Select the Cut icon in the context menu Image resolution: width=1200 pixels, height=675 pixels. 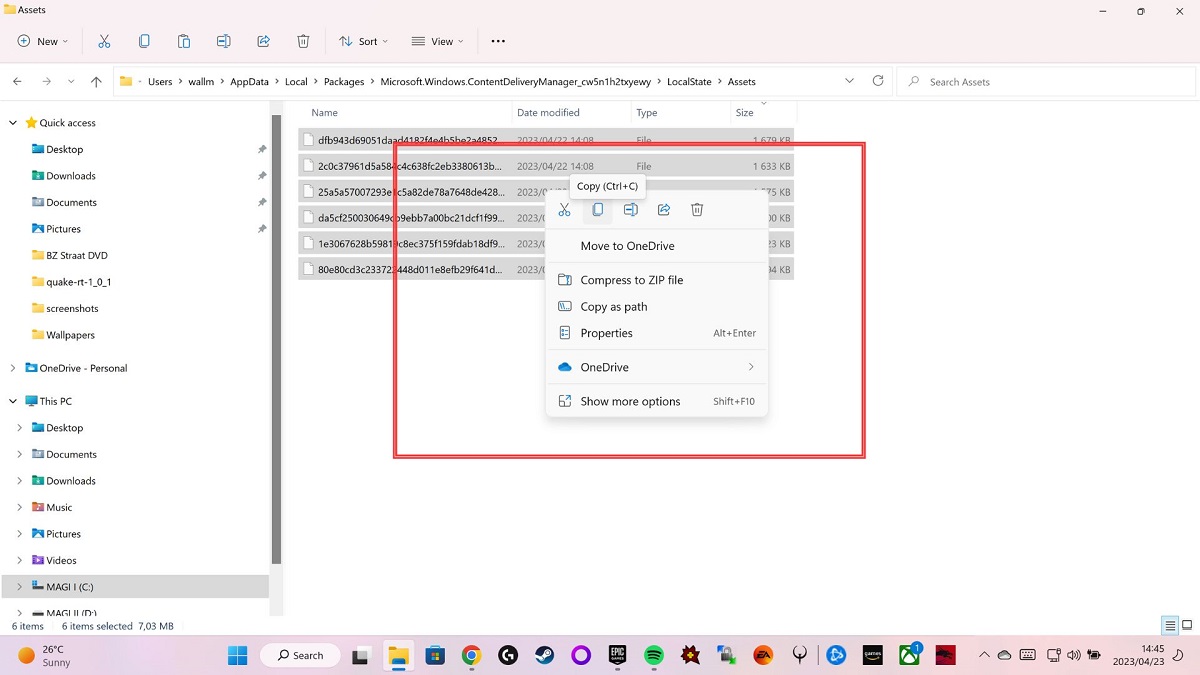564,210
